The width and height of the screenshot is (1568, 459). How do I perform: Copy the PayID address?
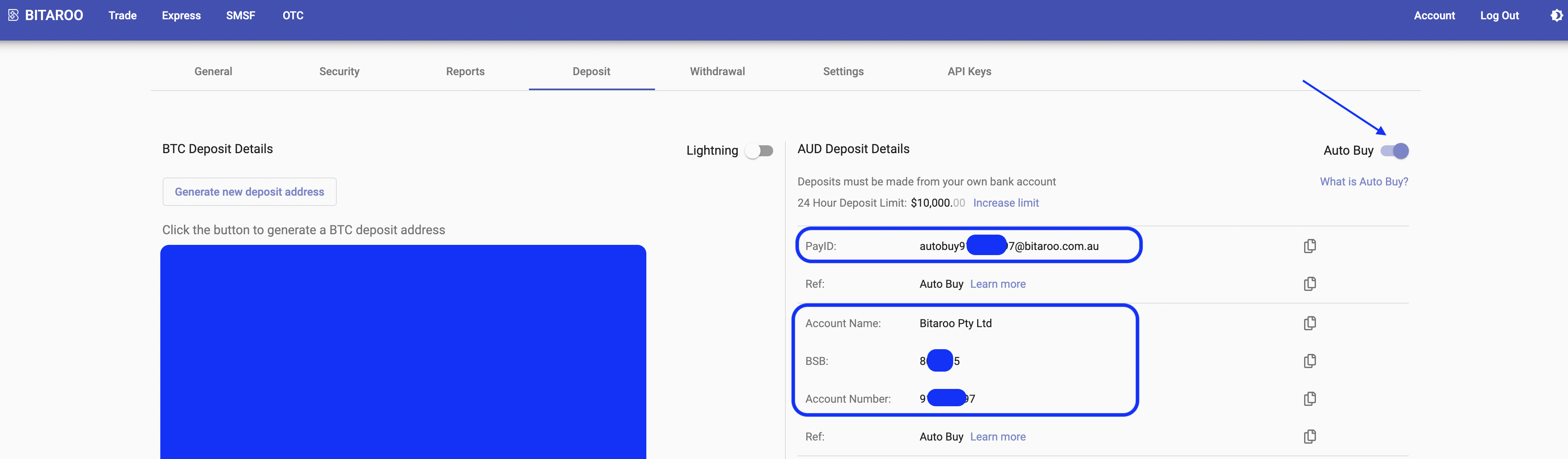[x=1310, y=246]
